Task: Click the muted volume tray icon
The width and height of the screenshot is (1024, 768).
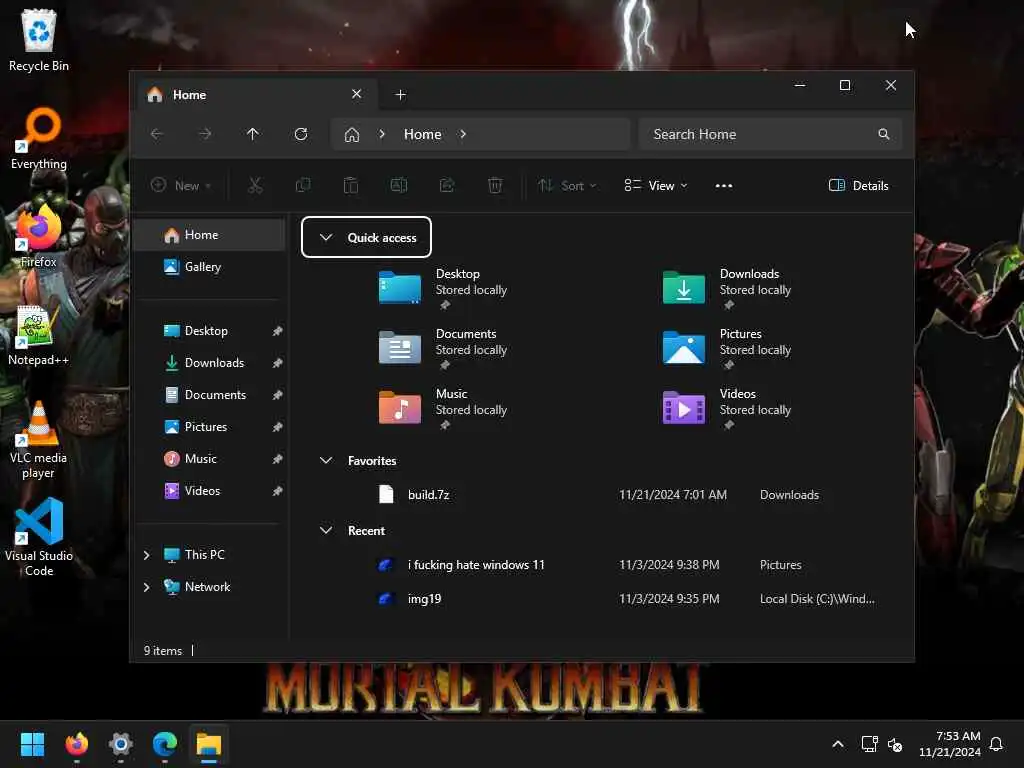Action: [x=895, y=744]
